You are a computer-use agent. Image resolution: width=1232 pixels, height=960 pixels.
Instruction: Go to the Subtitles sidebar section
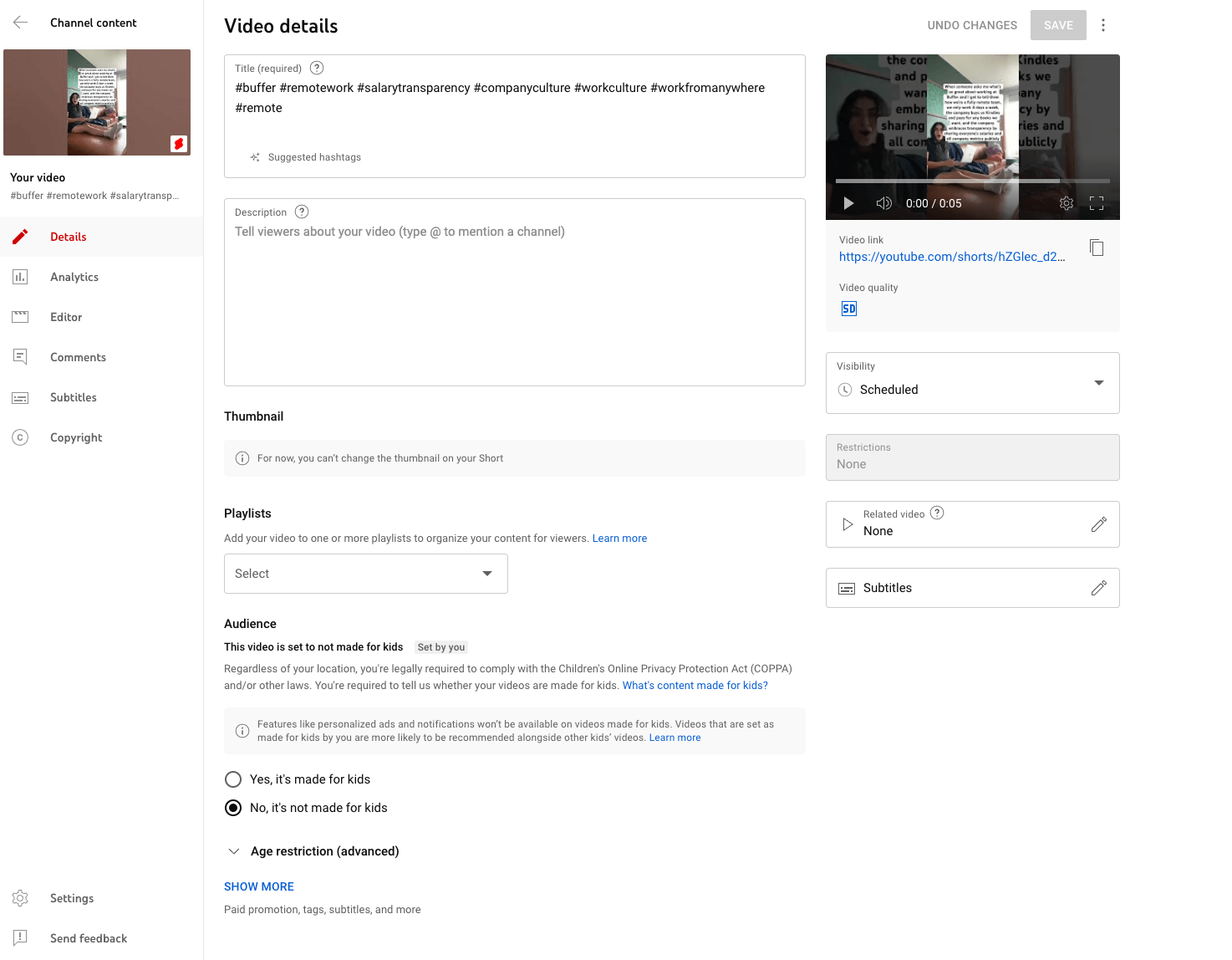74,397
